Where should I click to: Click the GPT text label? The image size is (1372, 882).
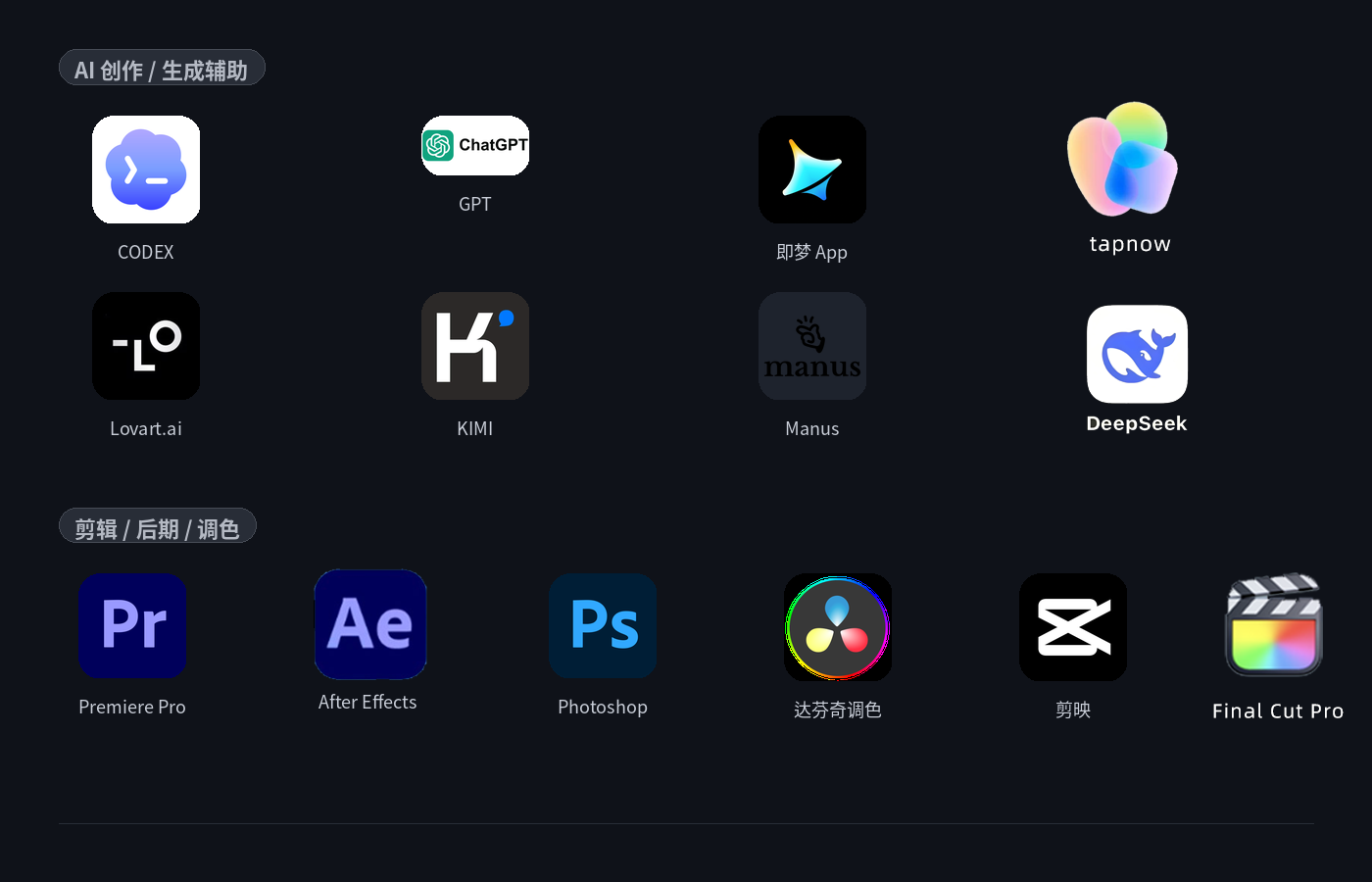pyautogui.click(x=475, y=204)
